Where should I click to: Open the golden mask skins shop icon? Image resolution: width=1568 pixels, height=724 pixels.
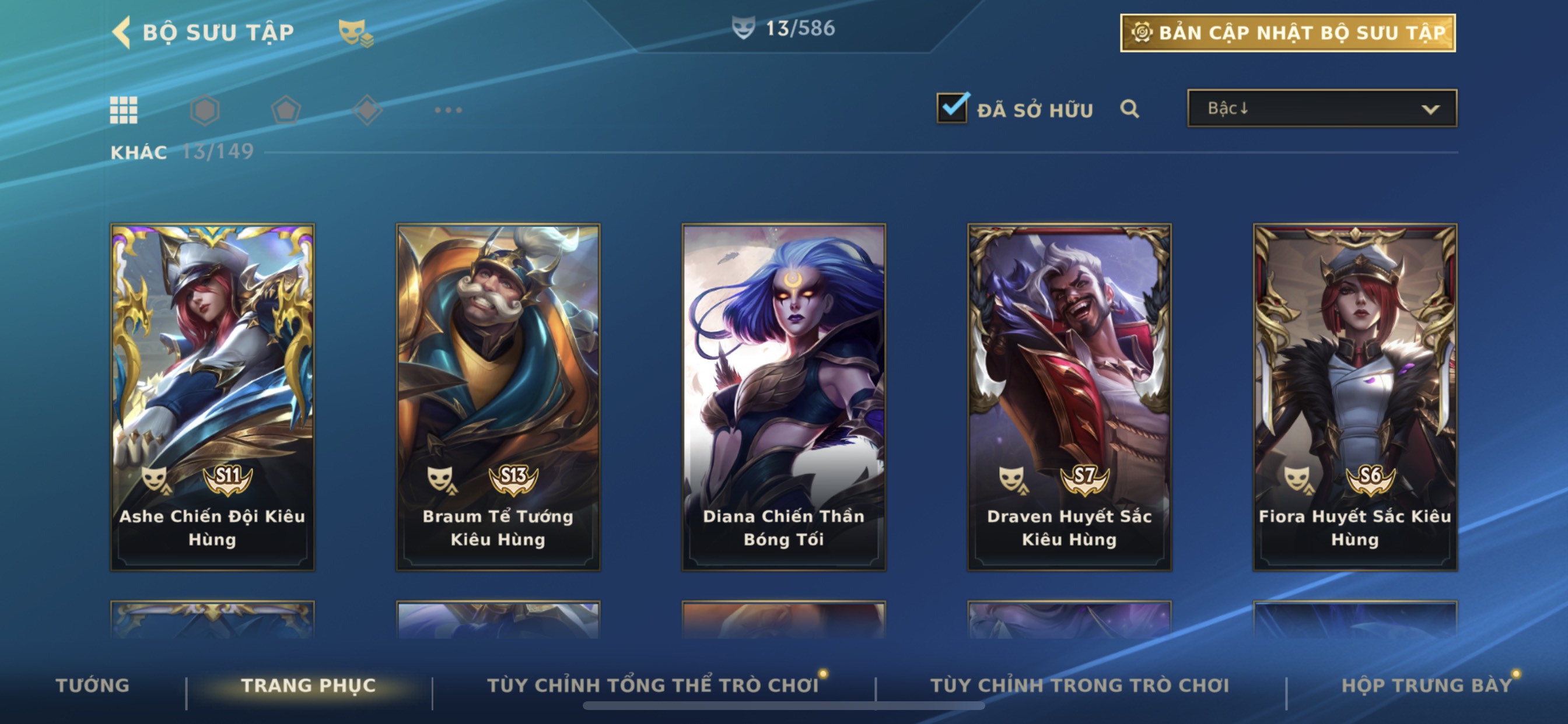point(355,33)
